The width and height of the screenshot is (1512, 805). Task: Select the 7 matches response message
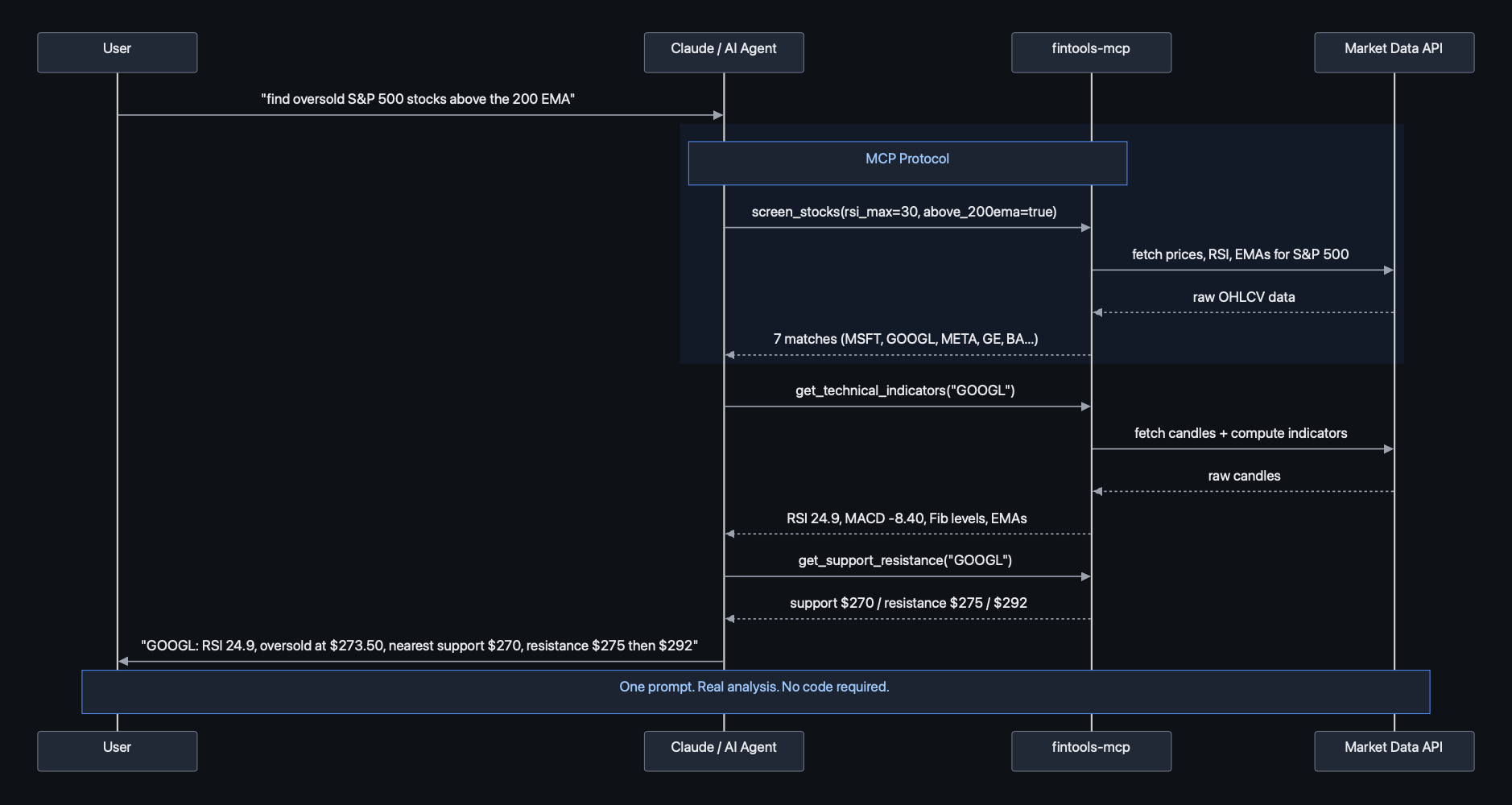906,338
